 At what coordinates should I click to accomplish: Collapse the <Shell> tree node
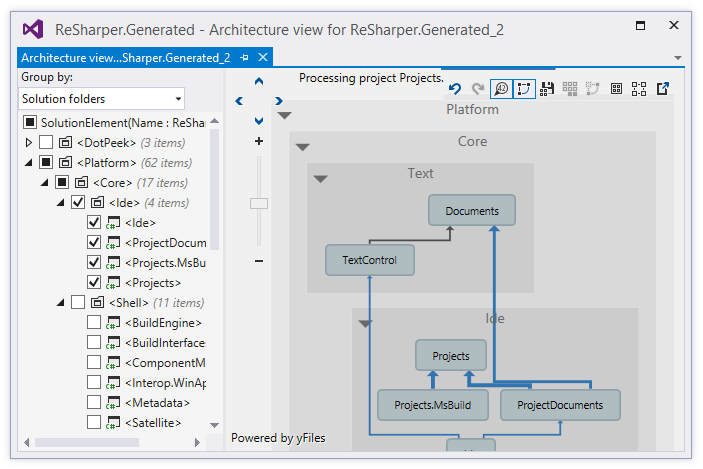tap(61, 303)
